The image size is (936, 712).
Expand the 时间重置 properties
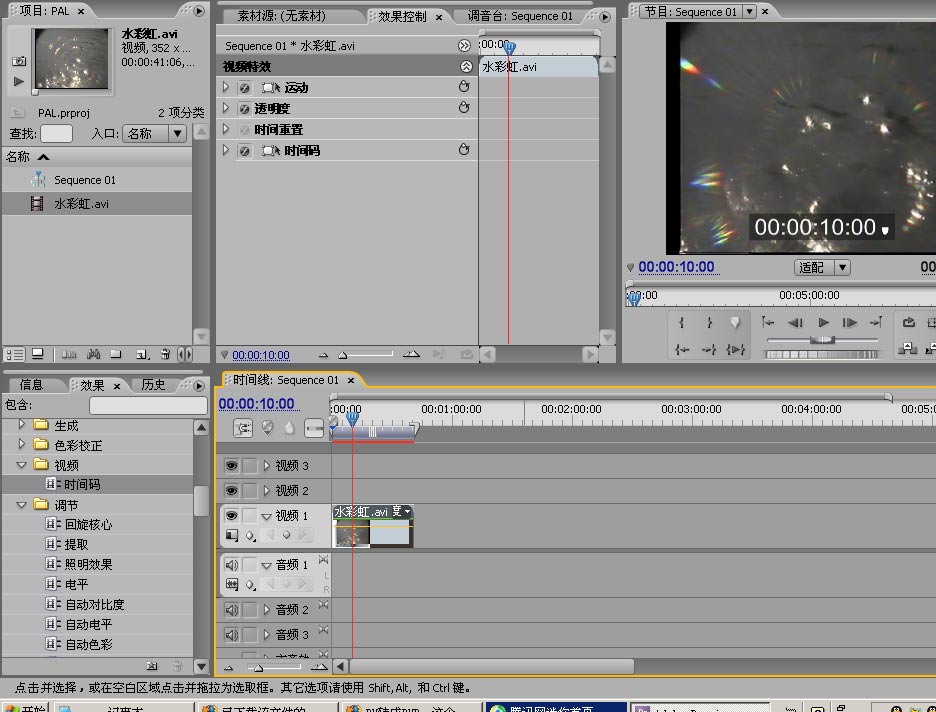(226, 129)
